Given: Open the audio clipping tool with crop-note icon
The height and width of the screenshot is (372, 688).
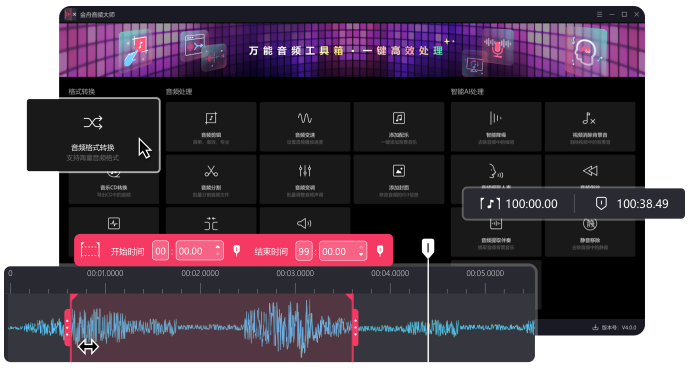Looking at the screenshot, I should 211,127.
